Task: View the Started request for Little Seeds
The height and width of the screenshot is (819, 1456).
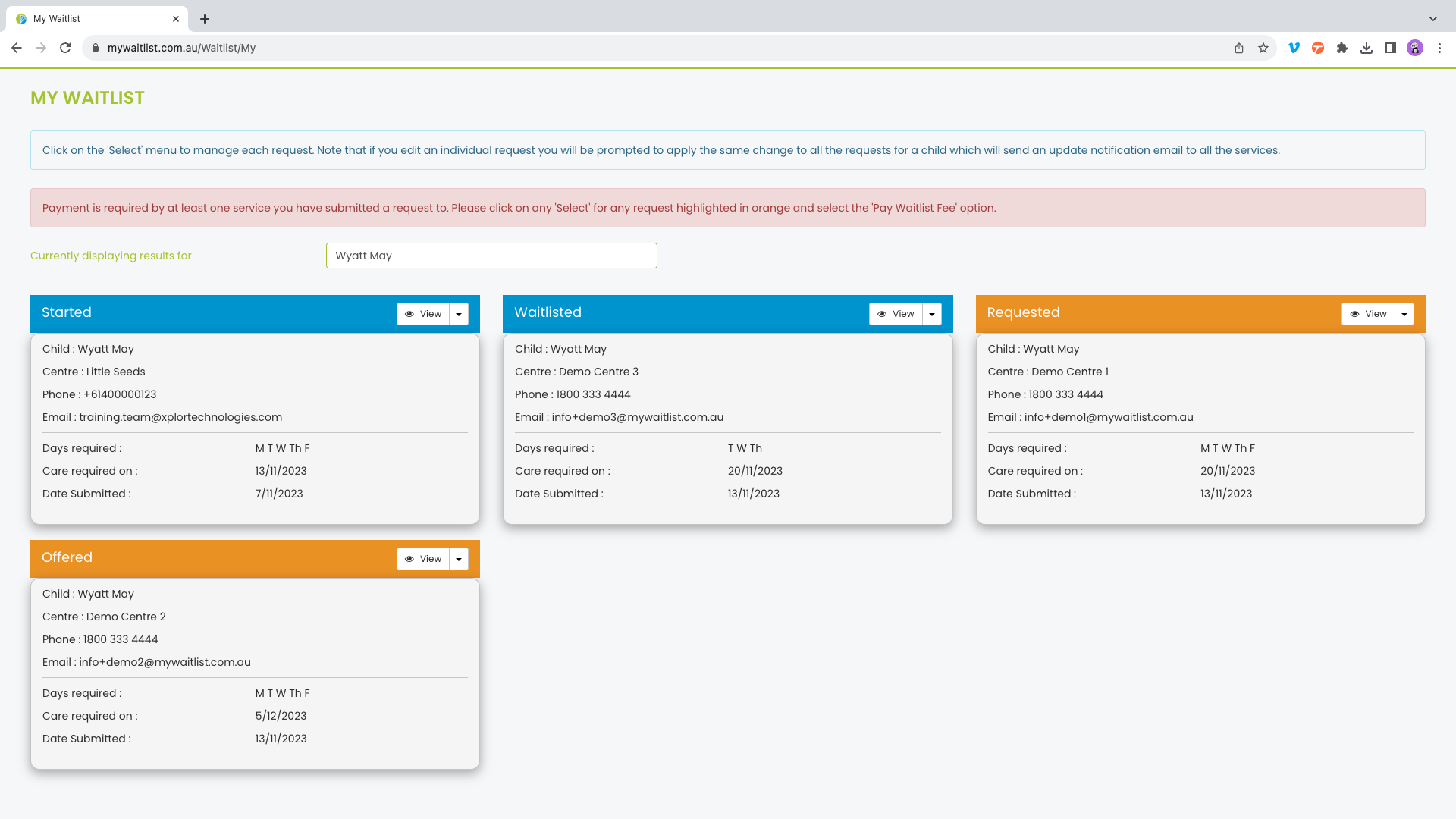Action: tap(423, 314)
